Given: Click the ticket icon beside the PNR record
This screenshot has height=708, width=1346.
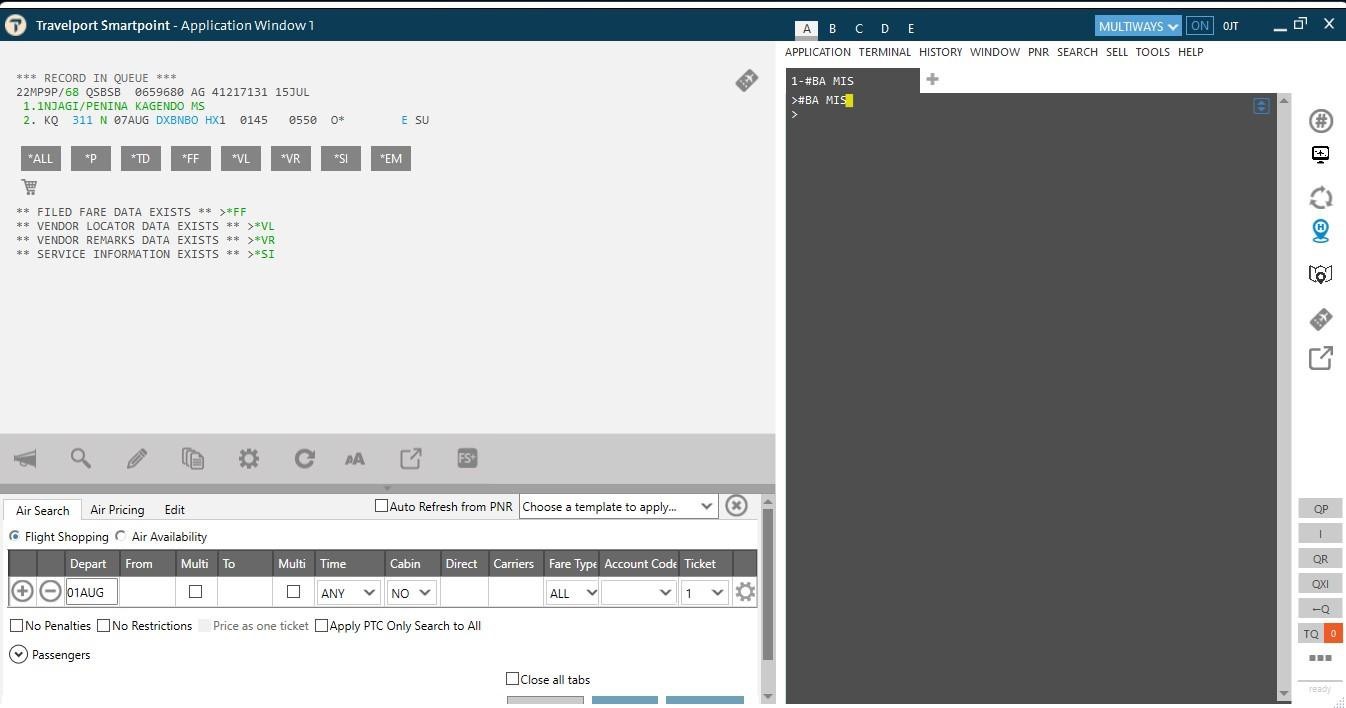Looking at the screenshot, I should pos(746,81).
